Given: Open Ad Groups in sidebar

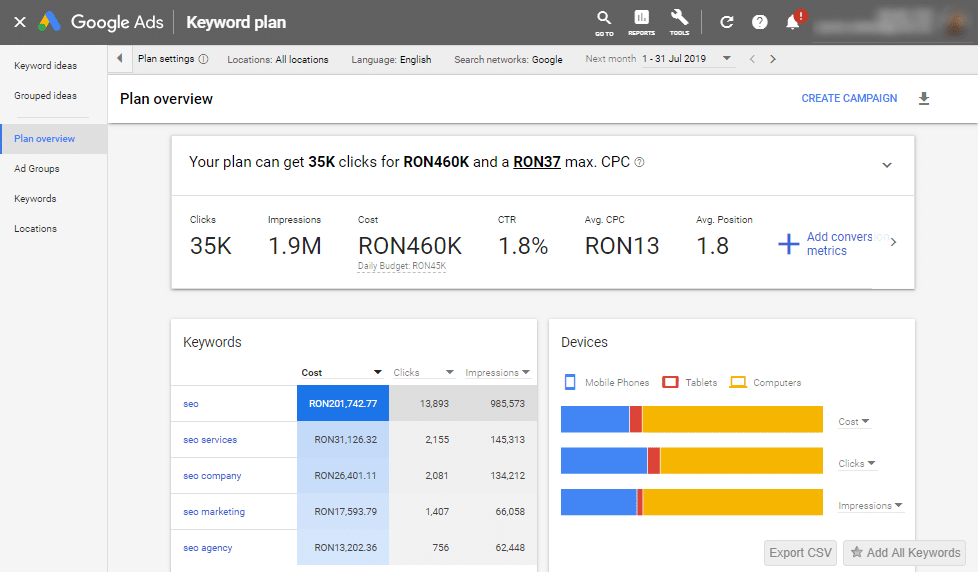Looking at the screenshot, I should click(37, 168).
